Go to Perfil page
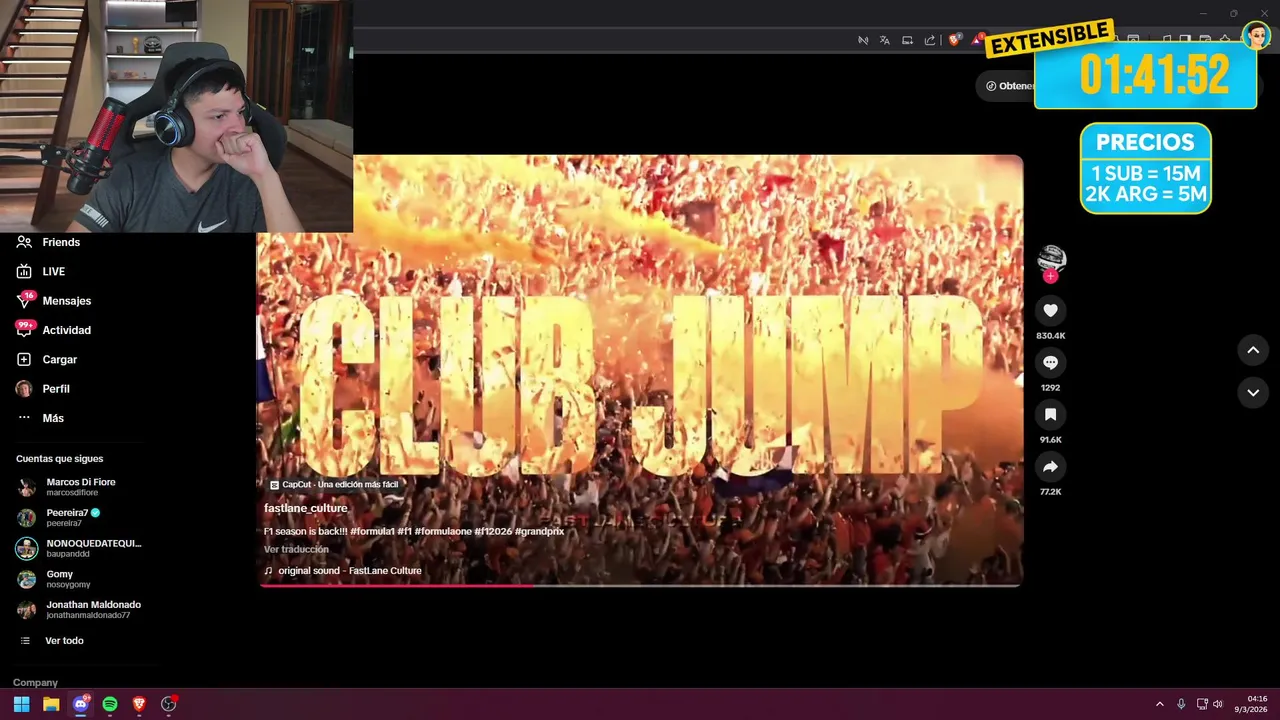The height and width of the screenshot is (720, 1280). tap(43, 388)
